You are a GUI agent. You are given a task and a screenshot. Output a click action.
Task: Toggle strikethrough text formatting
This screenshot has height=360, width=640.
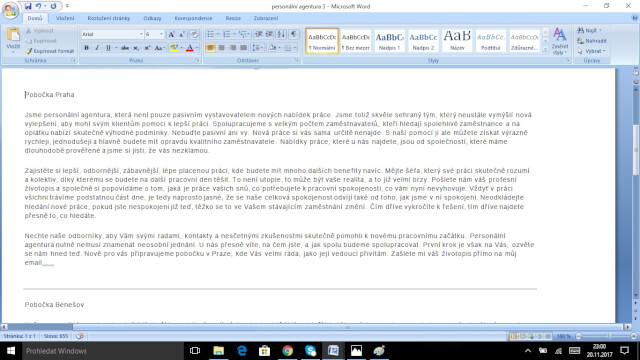(125, 48)
